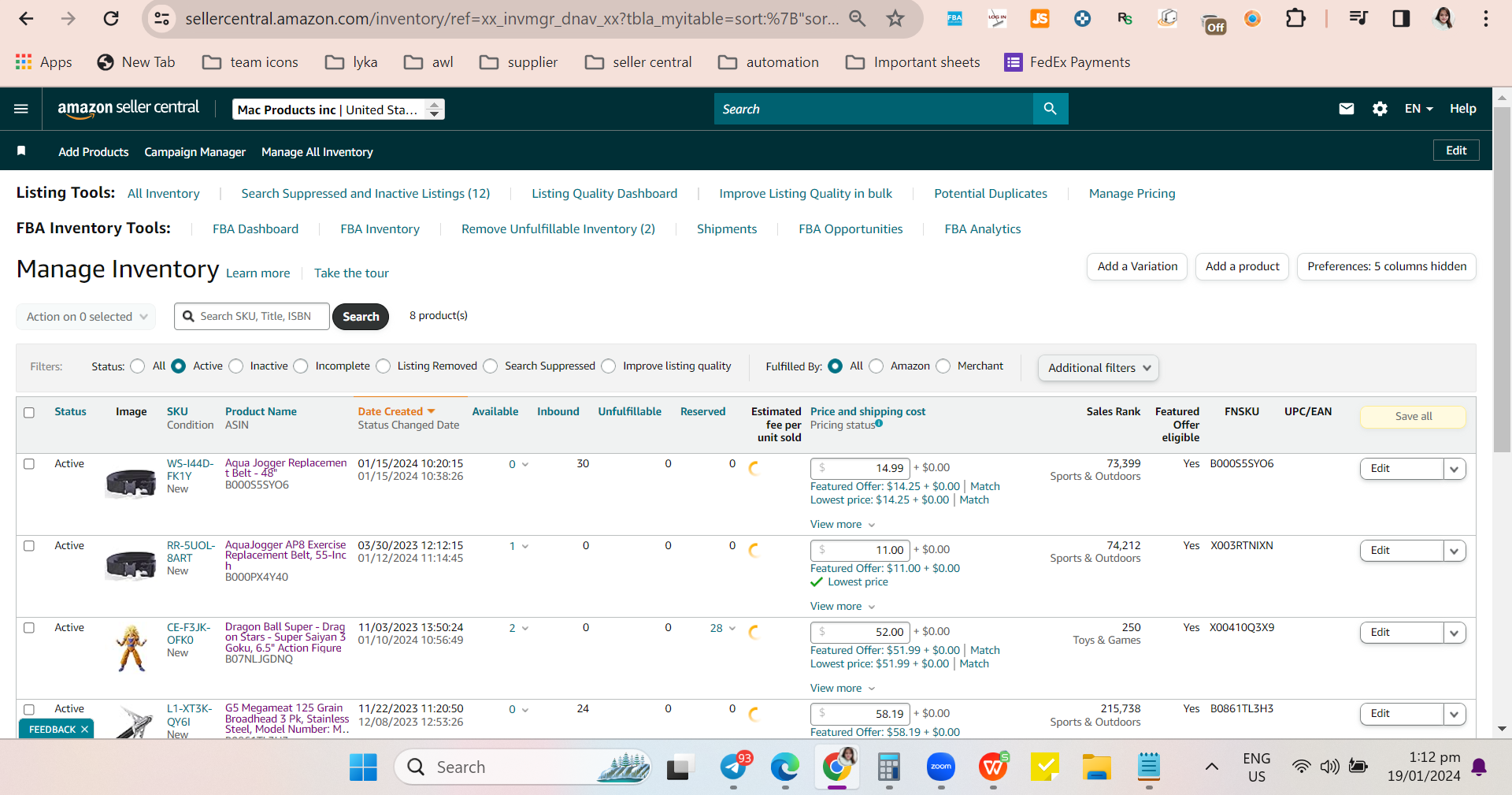Open WPS Office from the taskbar
Viewport: 1512px width, 795px height.
click(994, 767)
